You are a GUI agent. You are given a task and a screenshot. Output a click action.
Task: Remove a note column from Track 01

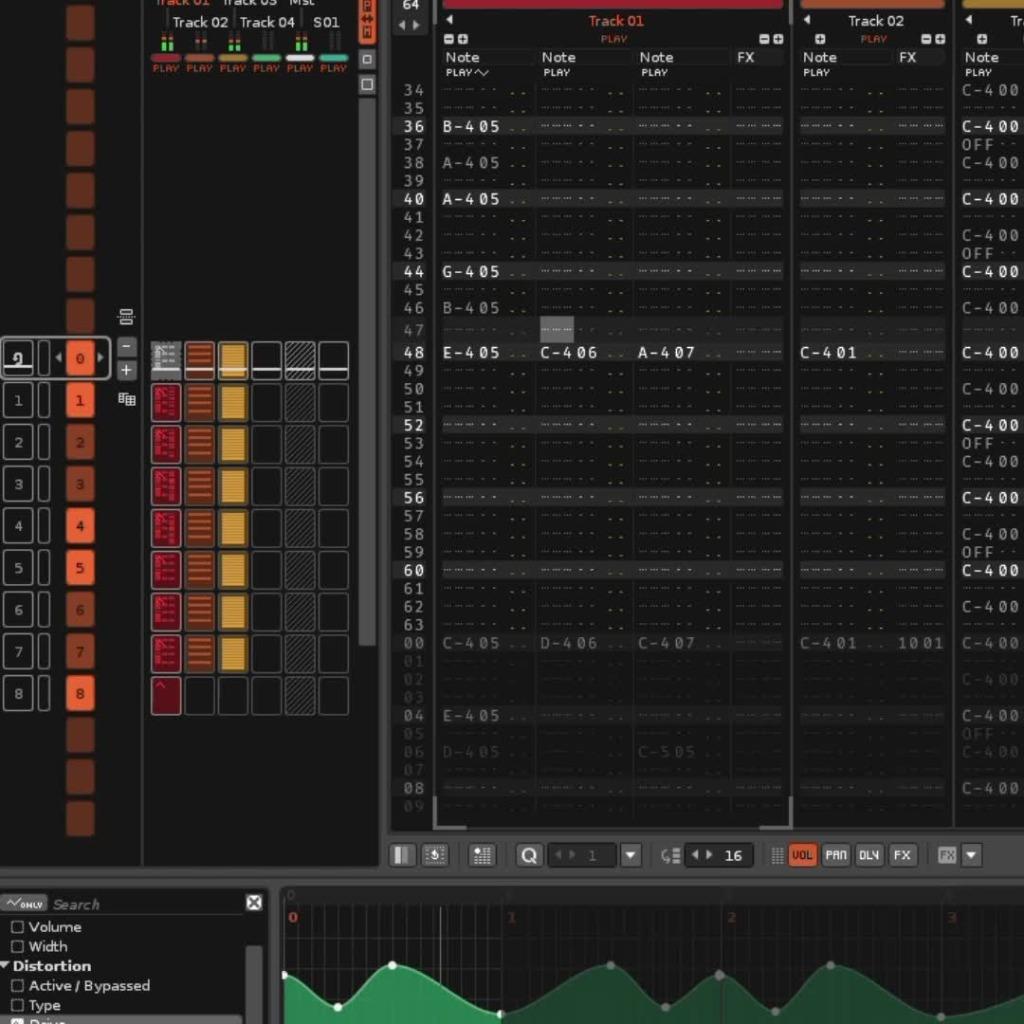tap(449, 39)
